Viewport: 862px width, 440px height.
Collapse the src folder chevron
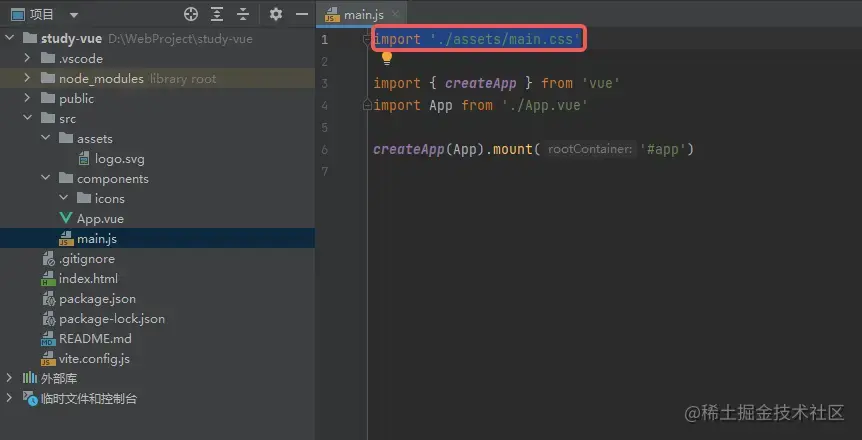point(27,118)
